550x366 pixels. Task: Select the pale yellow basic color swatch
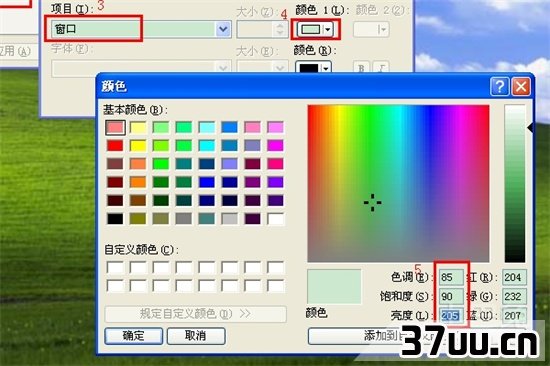[138, 127]
